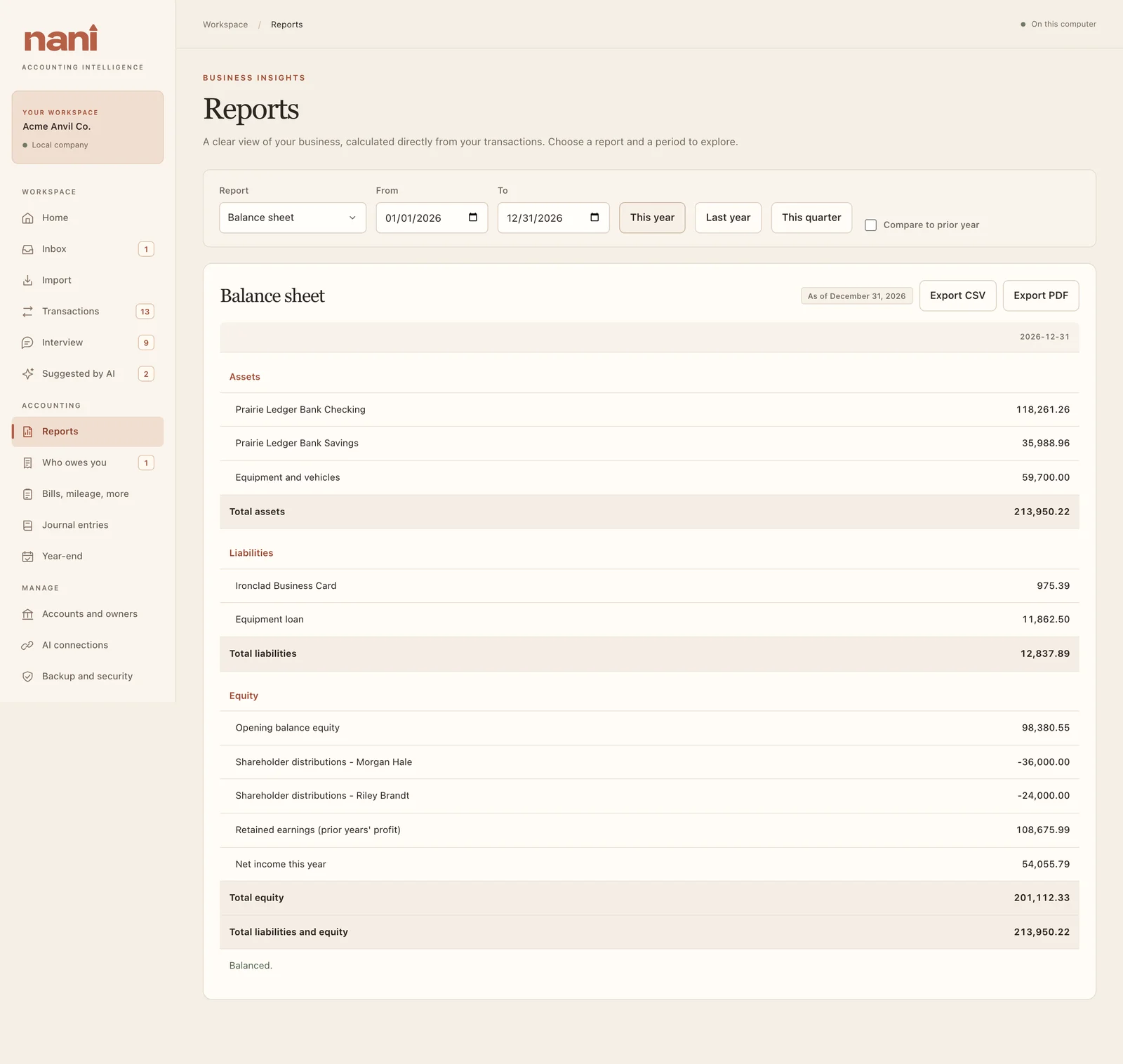Click the Suggested by AI sparkle icon

click(x=27, y=373)
